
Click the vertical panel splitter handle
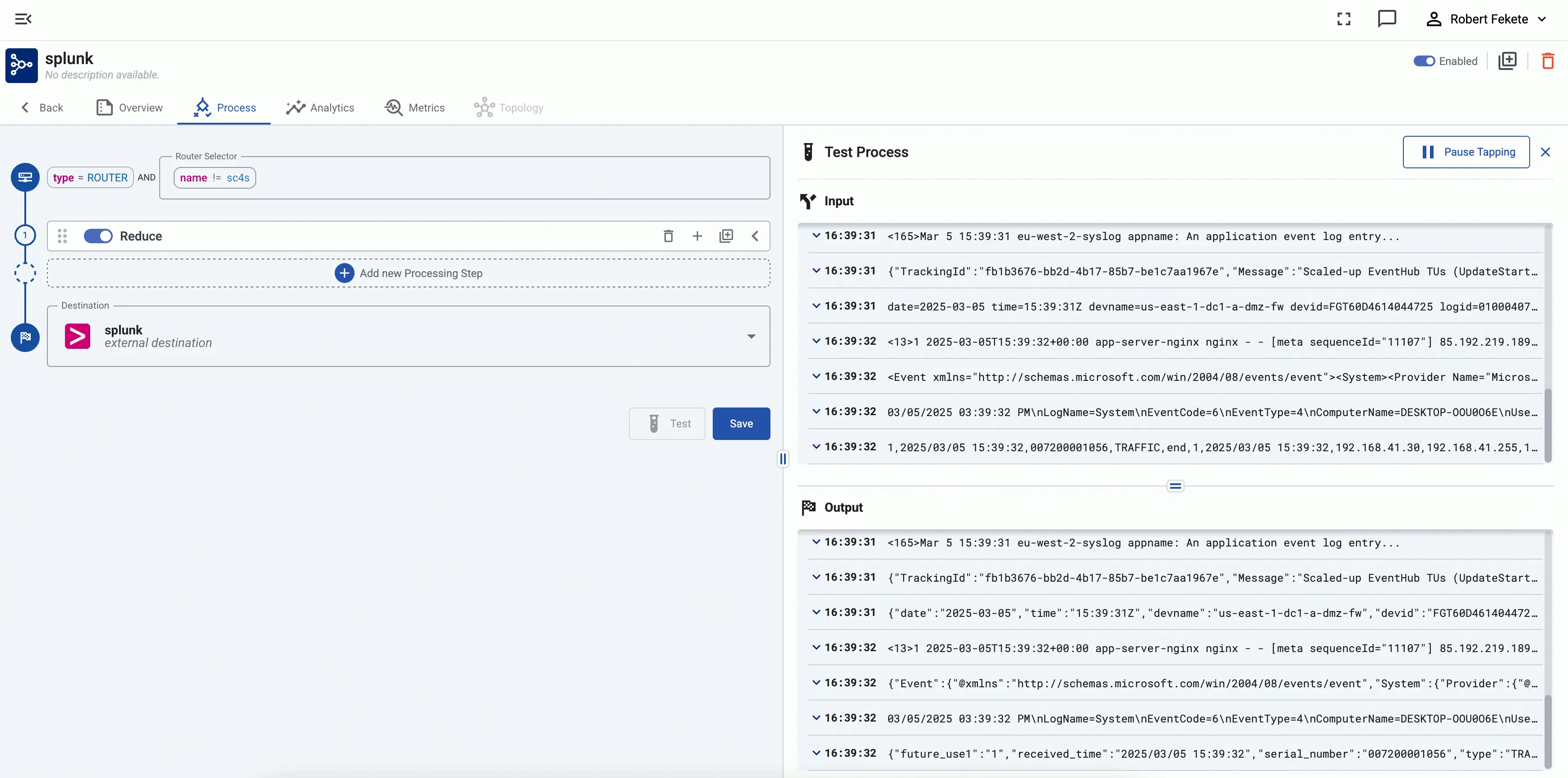pyautogui.click(x=783, y=459)
